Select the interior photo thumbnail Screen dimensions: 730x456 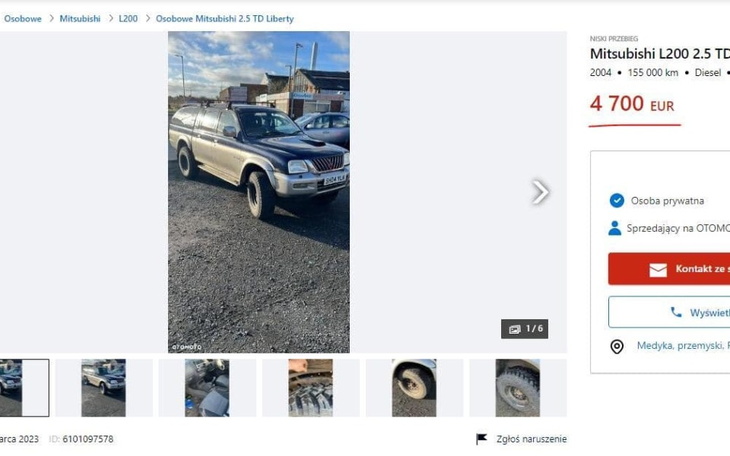pos(207,388)
